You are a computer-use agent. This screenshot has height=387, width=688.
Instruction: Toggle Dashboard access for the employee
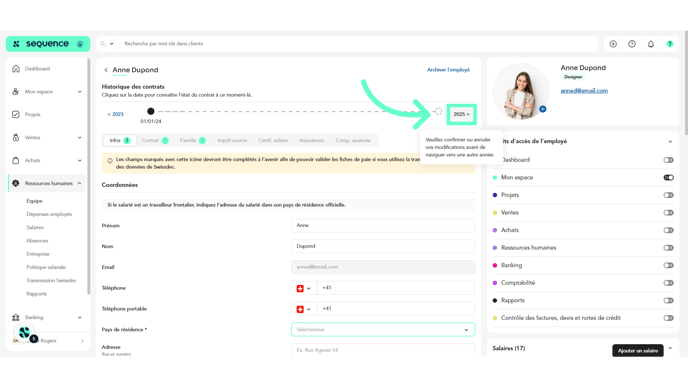pos(668,160)
